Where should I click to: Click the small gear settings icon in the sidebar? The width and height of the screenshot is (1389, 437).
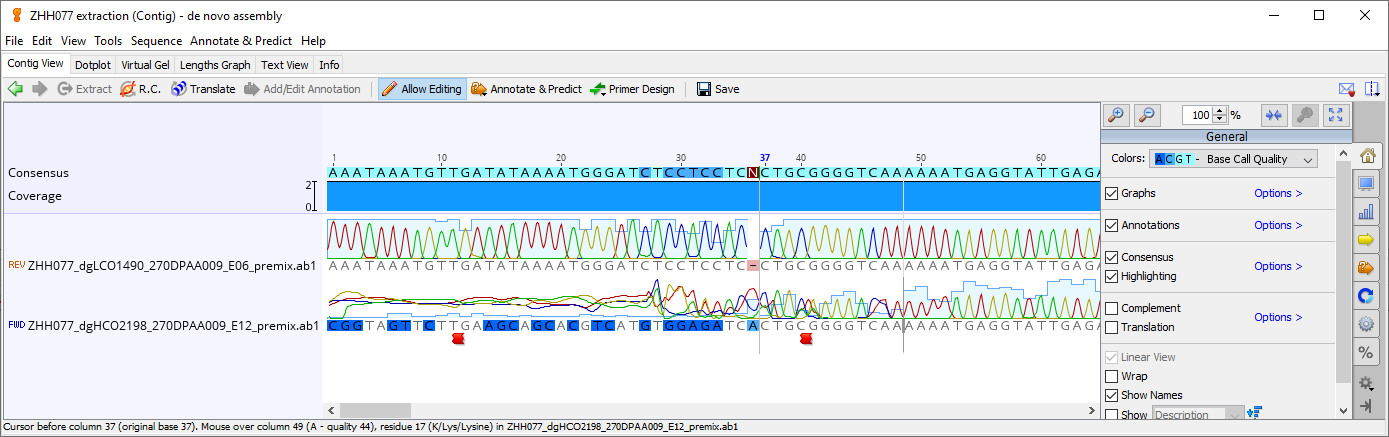[x=1367, y=382]
